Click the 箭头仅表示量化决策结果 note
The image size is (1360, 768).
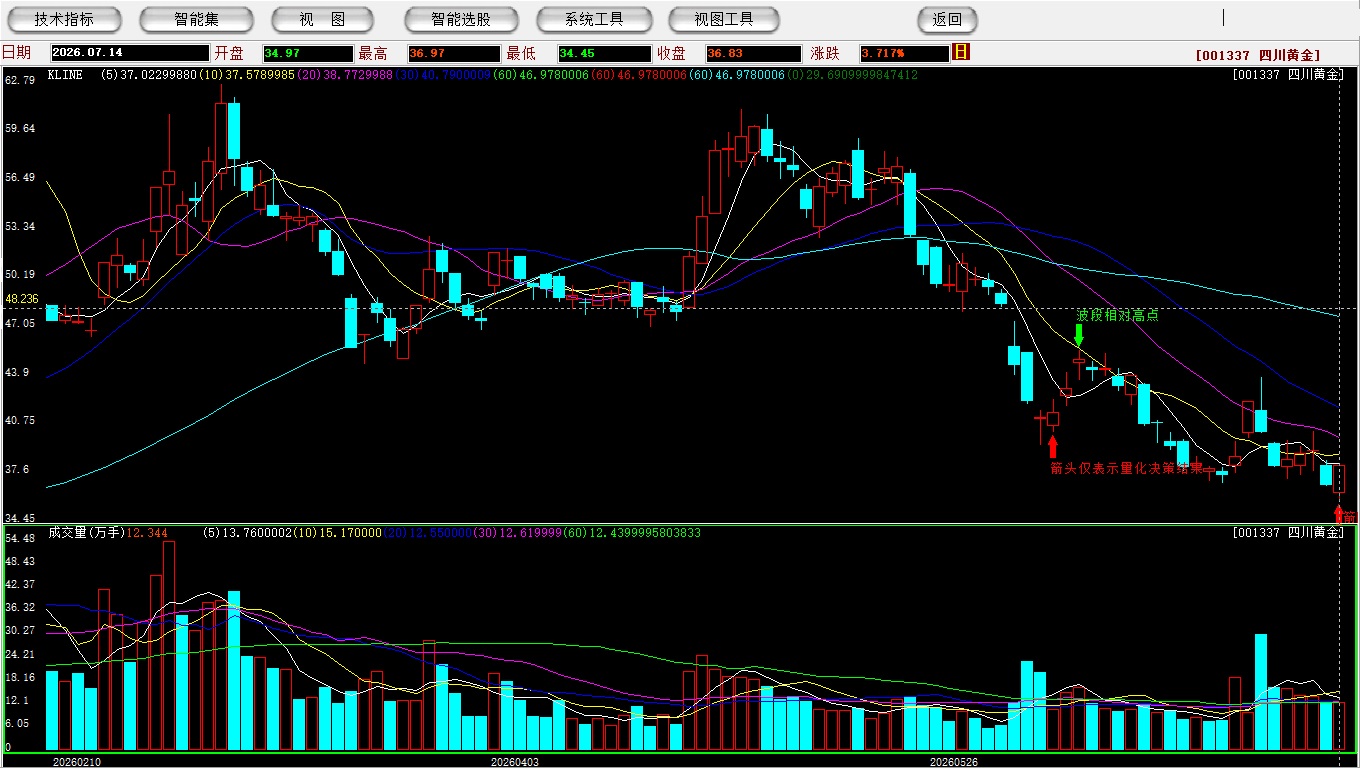1126,468
